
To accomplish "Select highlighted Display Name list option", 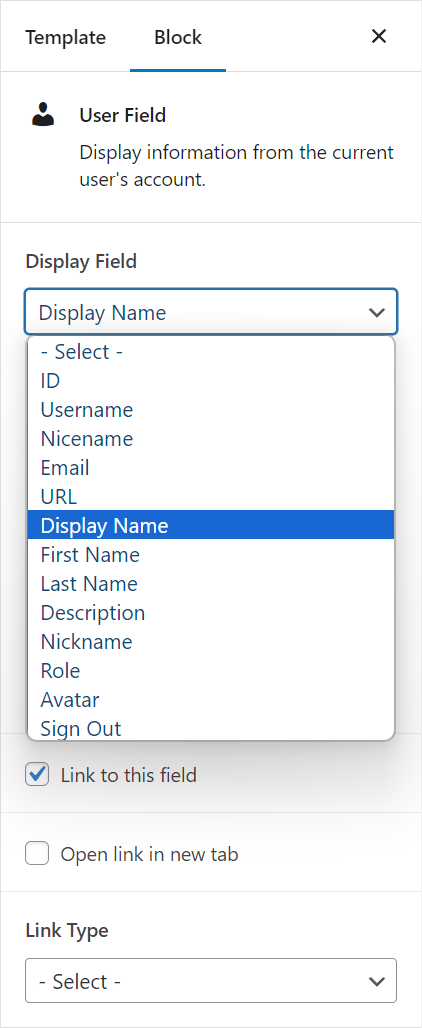I will click(211, 525).
